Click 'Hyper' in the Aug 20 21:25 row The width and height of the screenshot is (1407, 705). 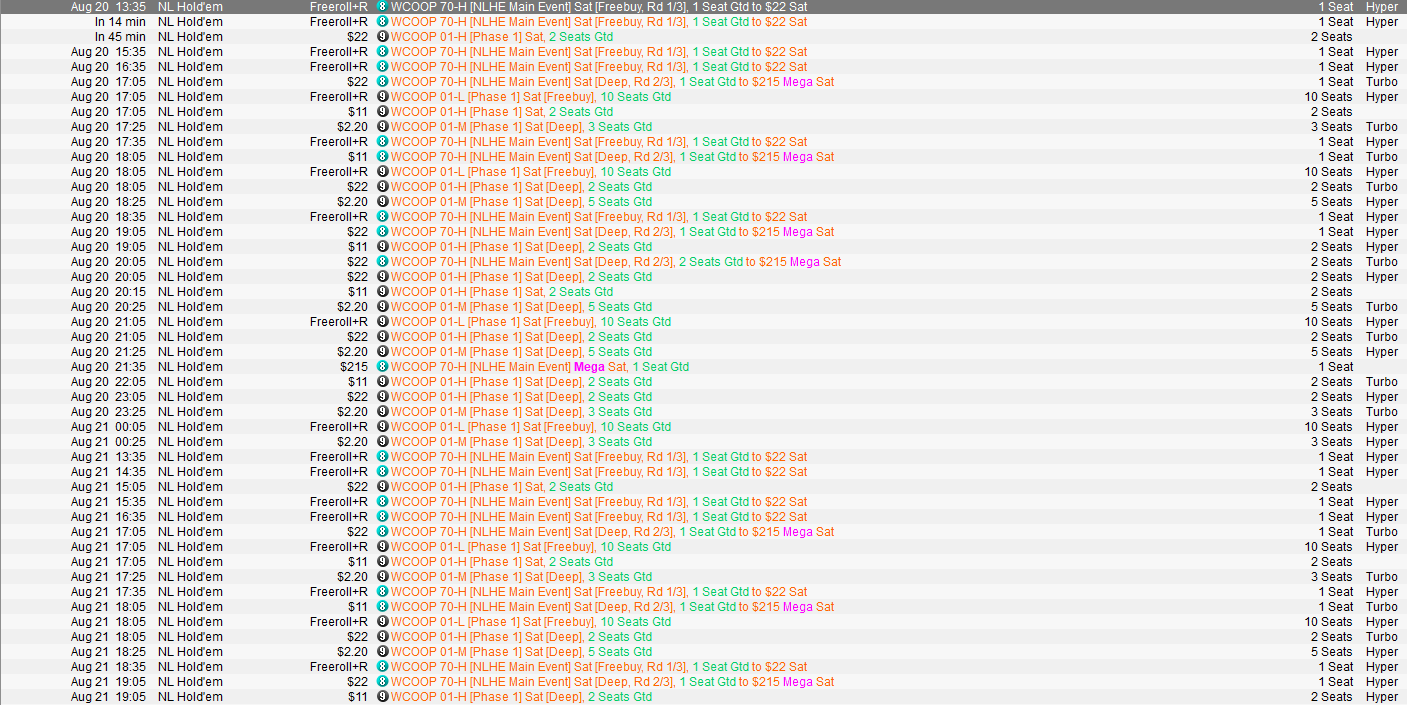coord(1382,351)
